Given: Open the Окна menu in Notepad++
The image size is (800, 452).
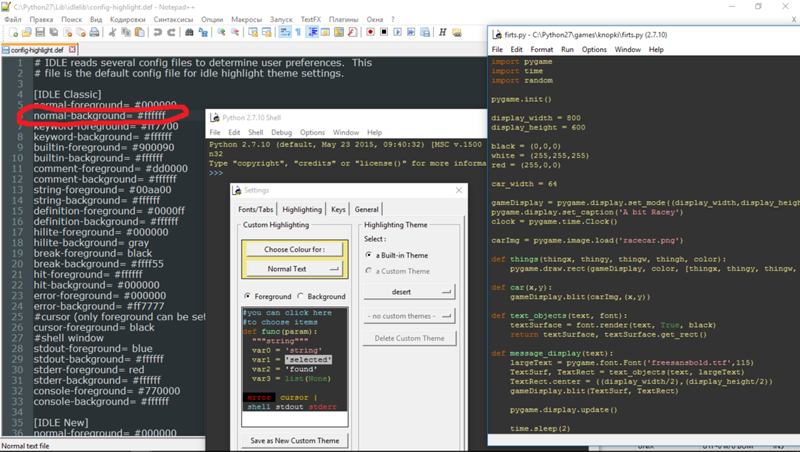Looking at the screenshot, I should [374, 19].
